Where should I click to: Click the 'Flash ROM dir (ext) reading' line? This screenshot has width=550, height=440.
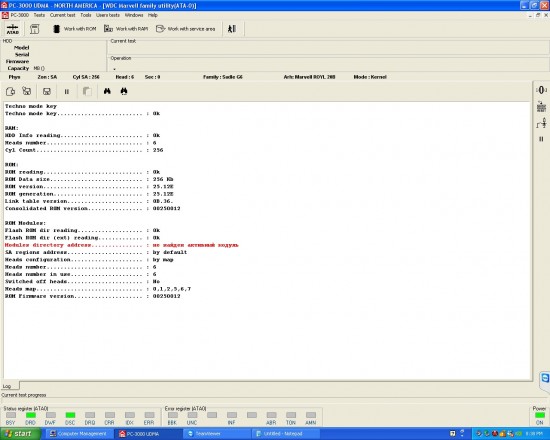click(82, 238)
